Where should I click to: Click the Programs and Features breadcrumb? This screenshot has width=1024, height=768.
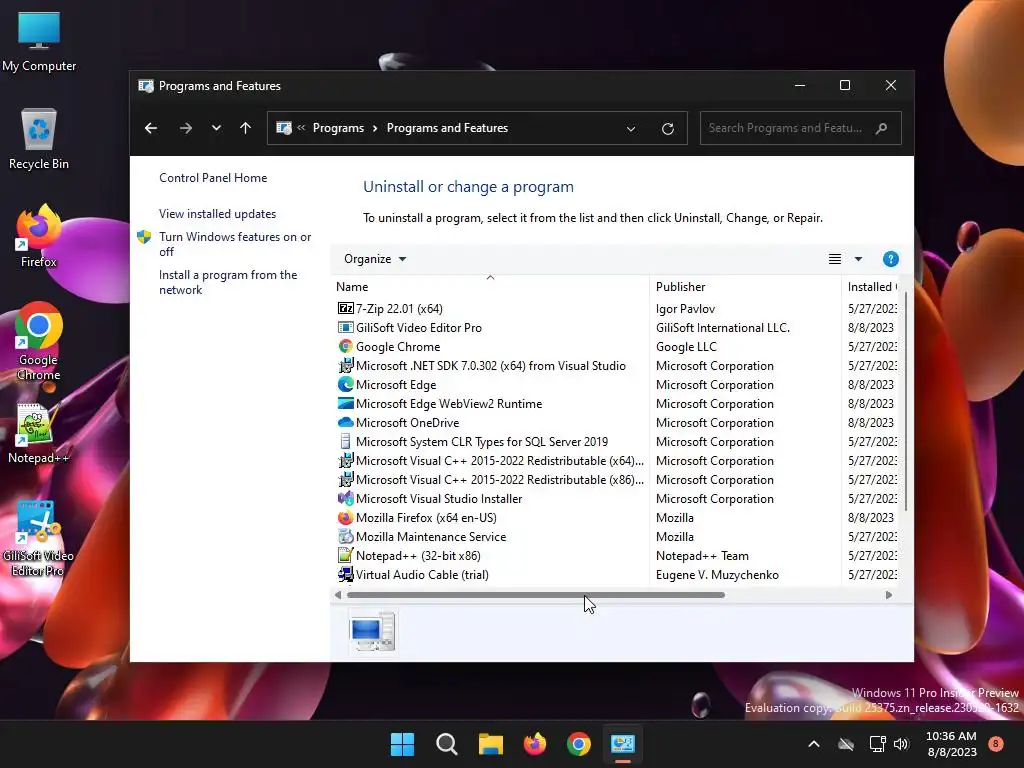(447, 128)
